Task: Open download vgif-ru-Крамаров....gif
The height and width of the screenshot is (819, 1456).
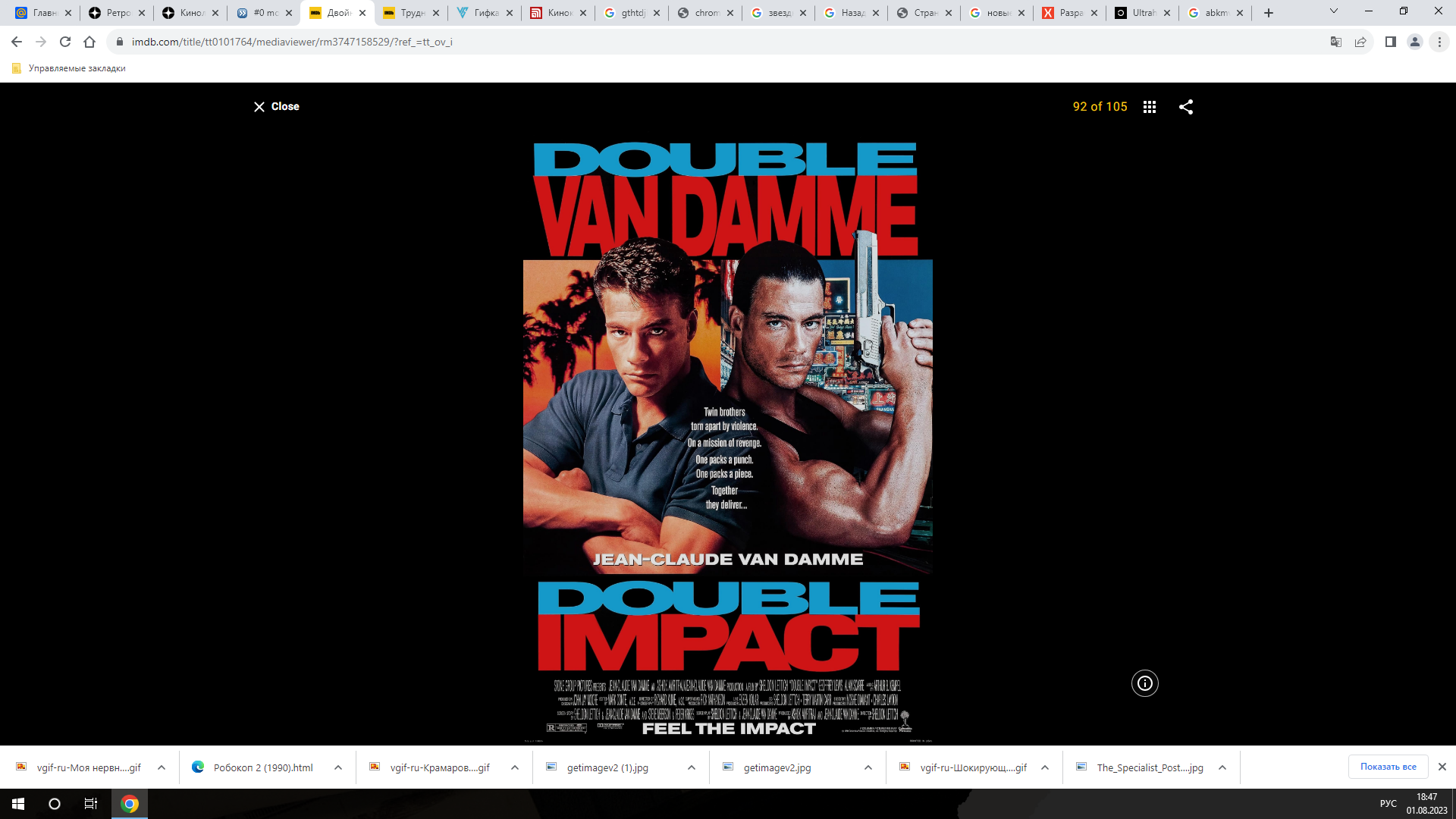Action: click(x=431, y=767)
